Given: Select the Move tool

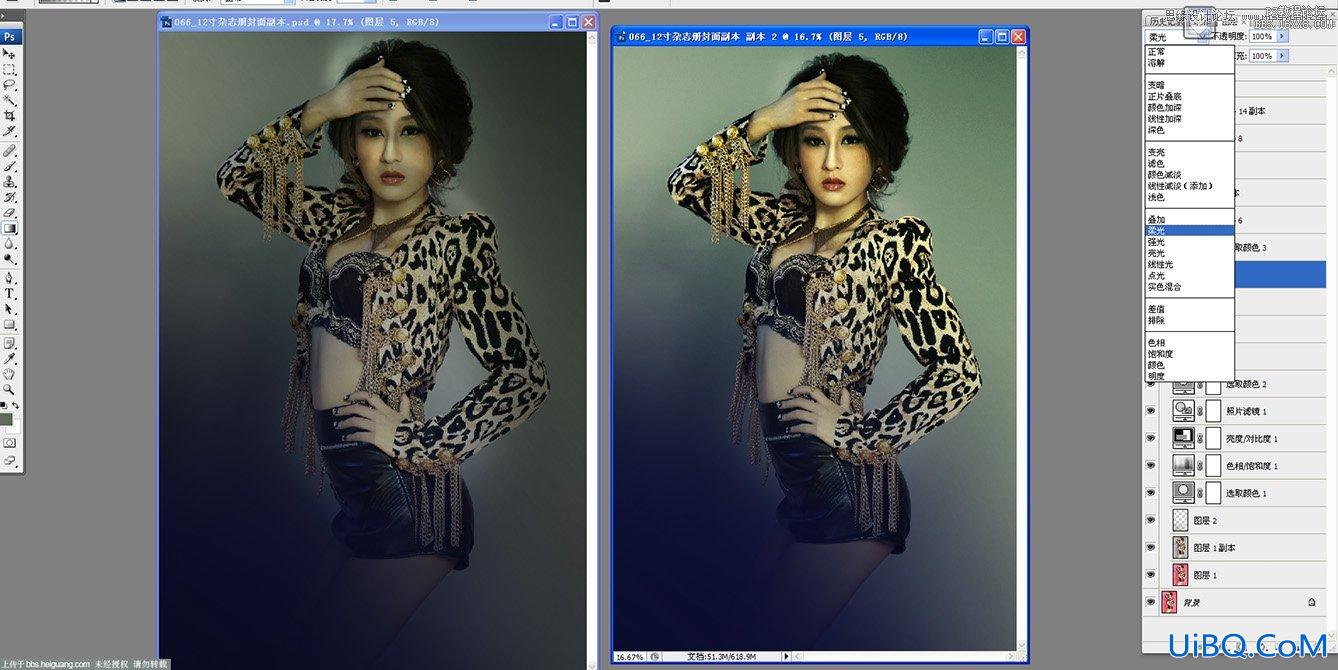Looking at the screenshot, I should [9, 54].
